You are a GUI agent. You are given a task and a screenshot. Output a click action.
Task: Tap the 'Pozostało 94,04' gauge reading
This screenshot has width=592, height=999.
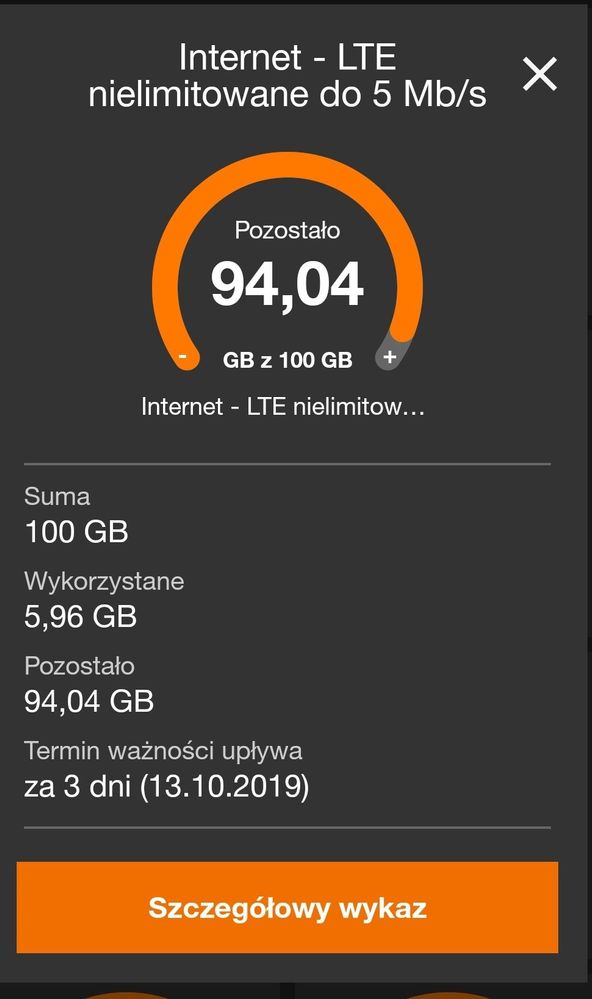(x=287, y=270)
